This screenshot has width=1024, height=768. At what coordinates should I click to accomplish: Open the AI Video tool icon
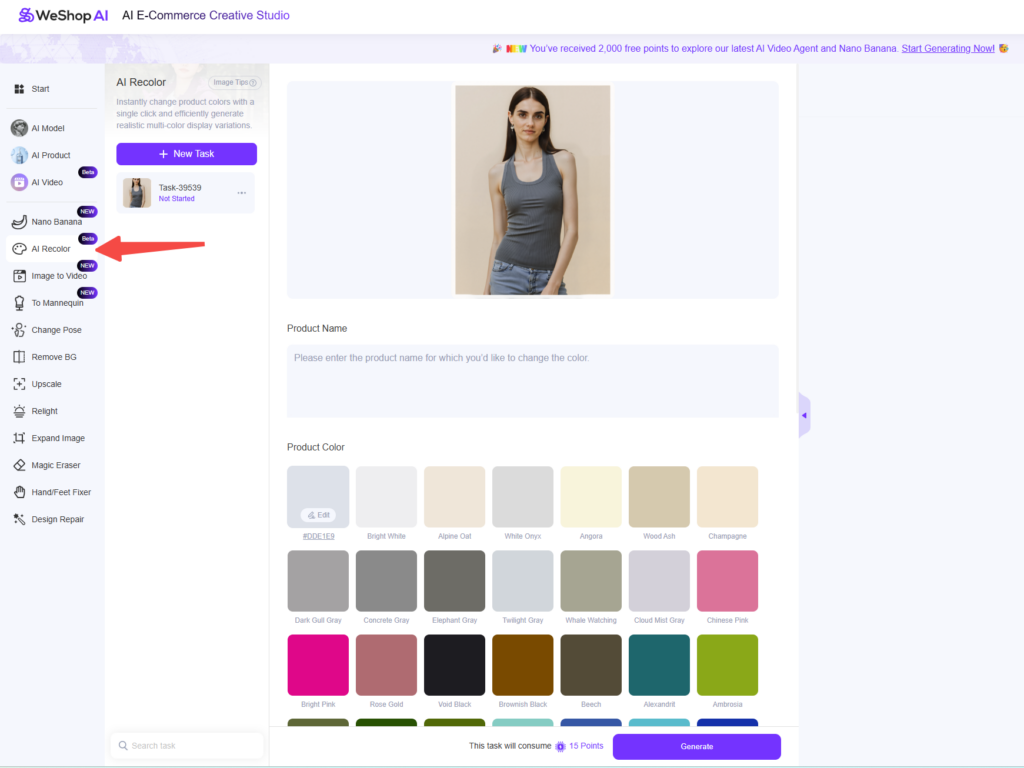coord(19,182)
